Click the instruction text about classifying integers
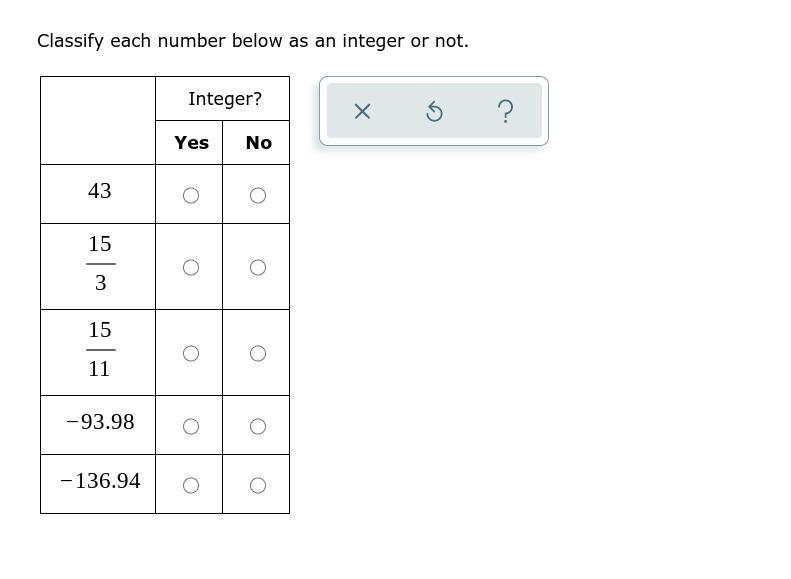 (x=253, y=41)
